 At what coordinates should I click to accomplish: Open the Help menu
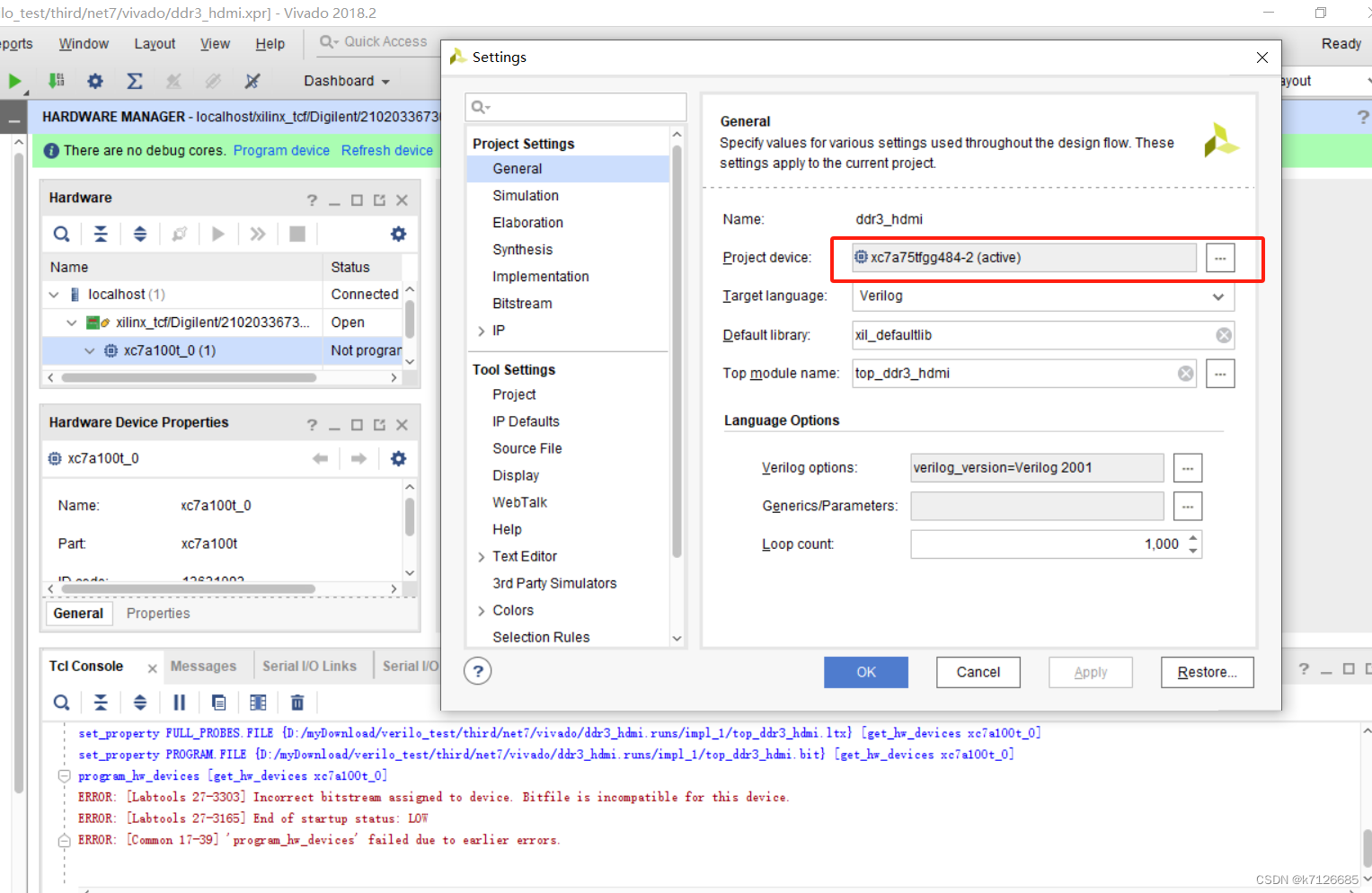click(270, 43)
